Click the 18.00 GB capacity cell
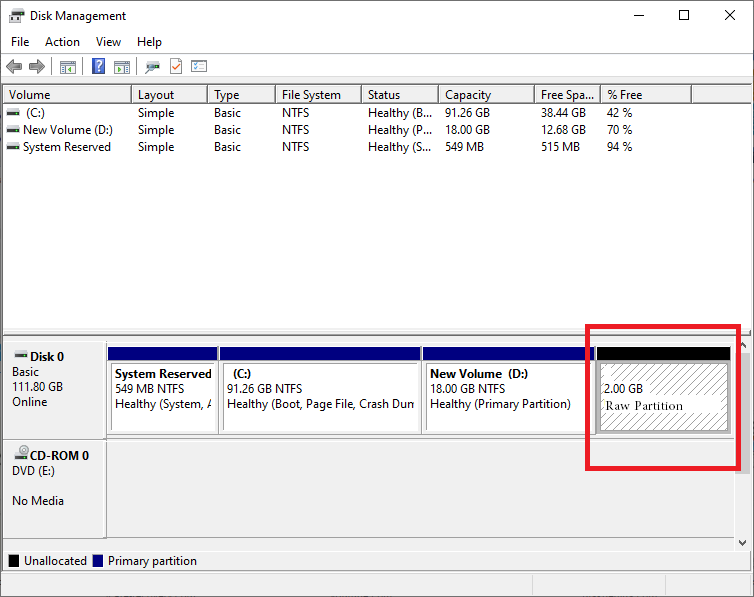Screen dimensions: 754x597 click(x=467, y=130)
